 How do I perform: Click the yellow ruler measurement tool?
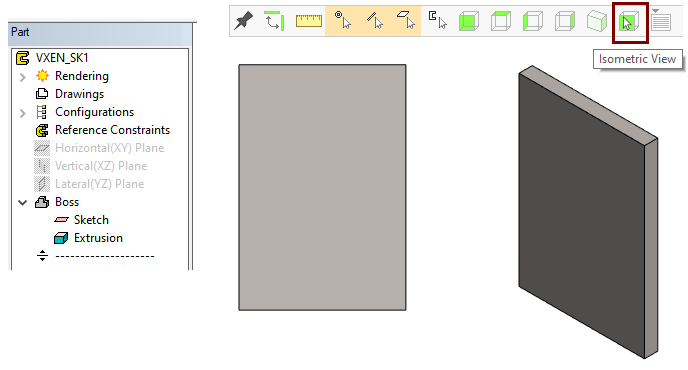pyautogui.click(x=309, y=21)
